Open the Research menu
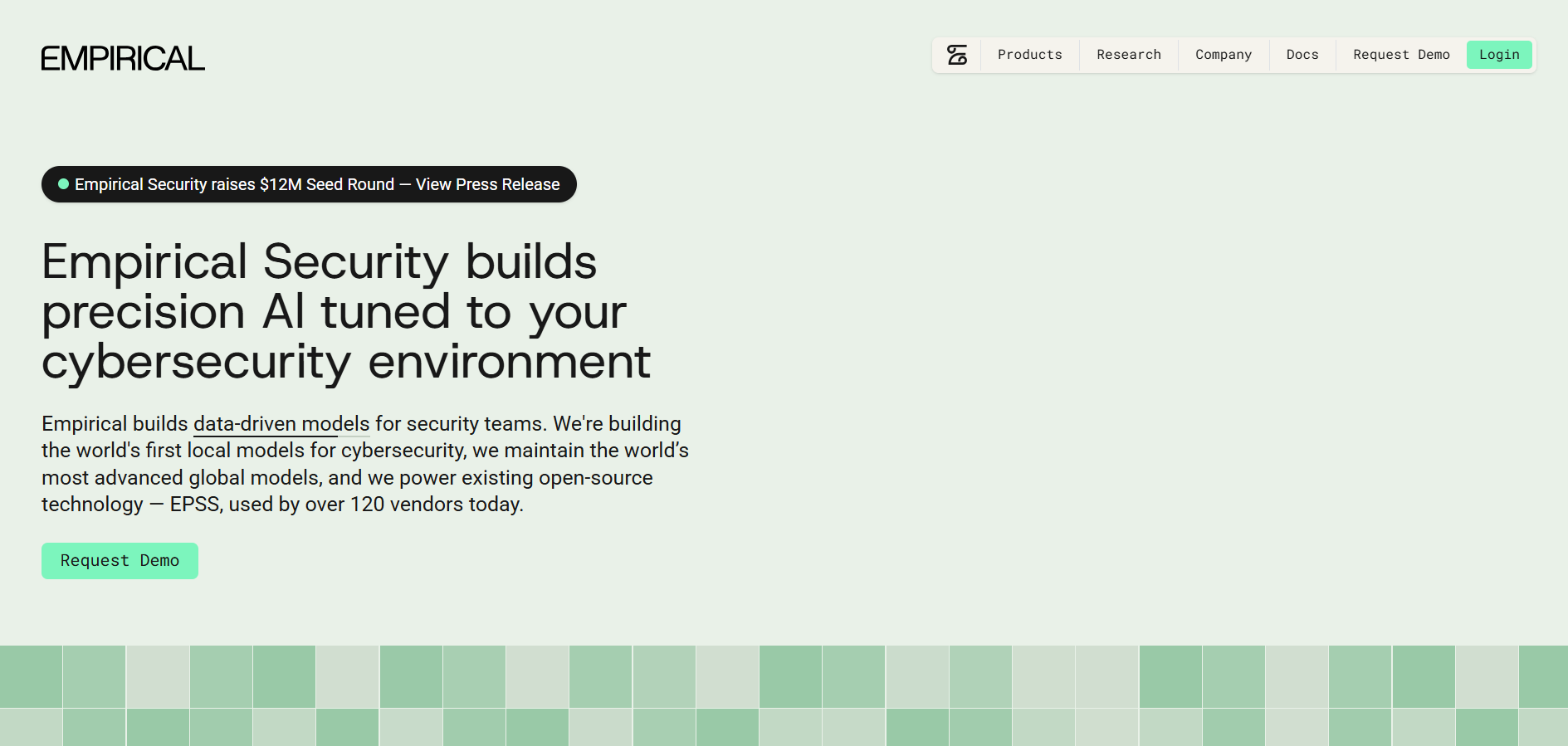Screen dimensions: 1568x746 click(1129, 55)
